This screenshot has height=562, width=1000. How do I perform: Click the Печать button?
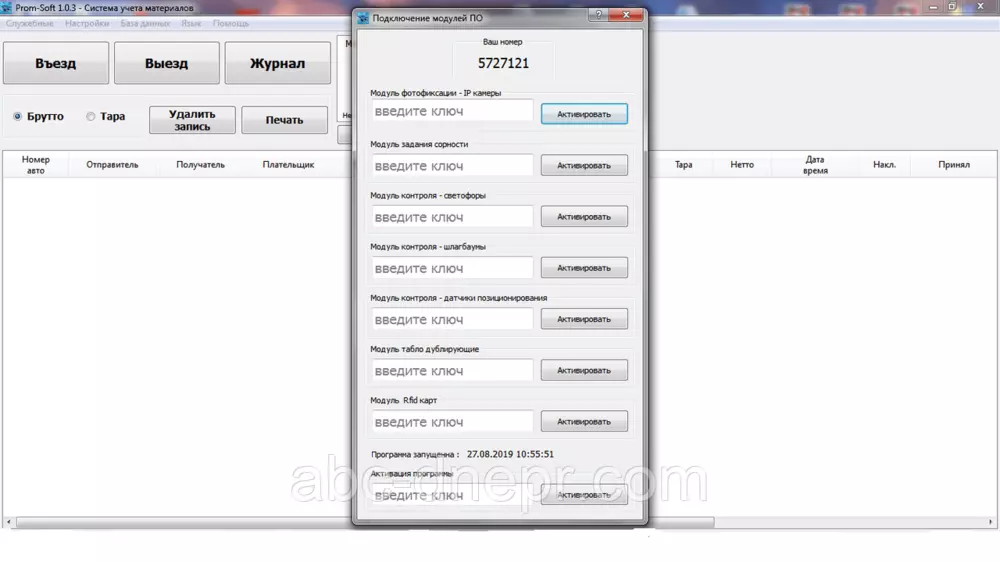click(284, 120)
